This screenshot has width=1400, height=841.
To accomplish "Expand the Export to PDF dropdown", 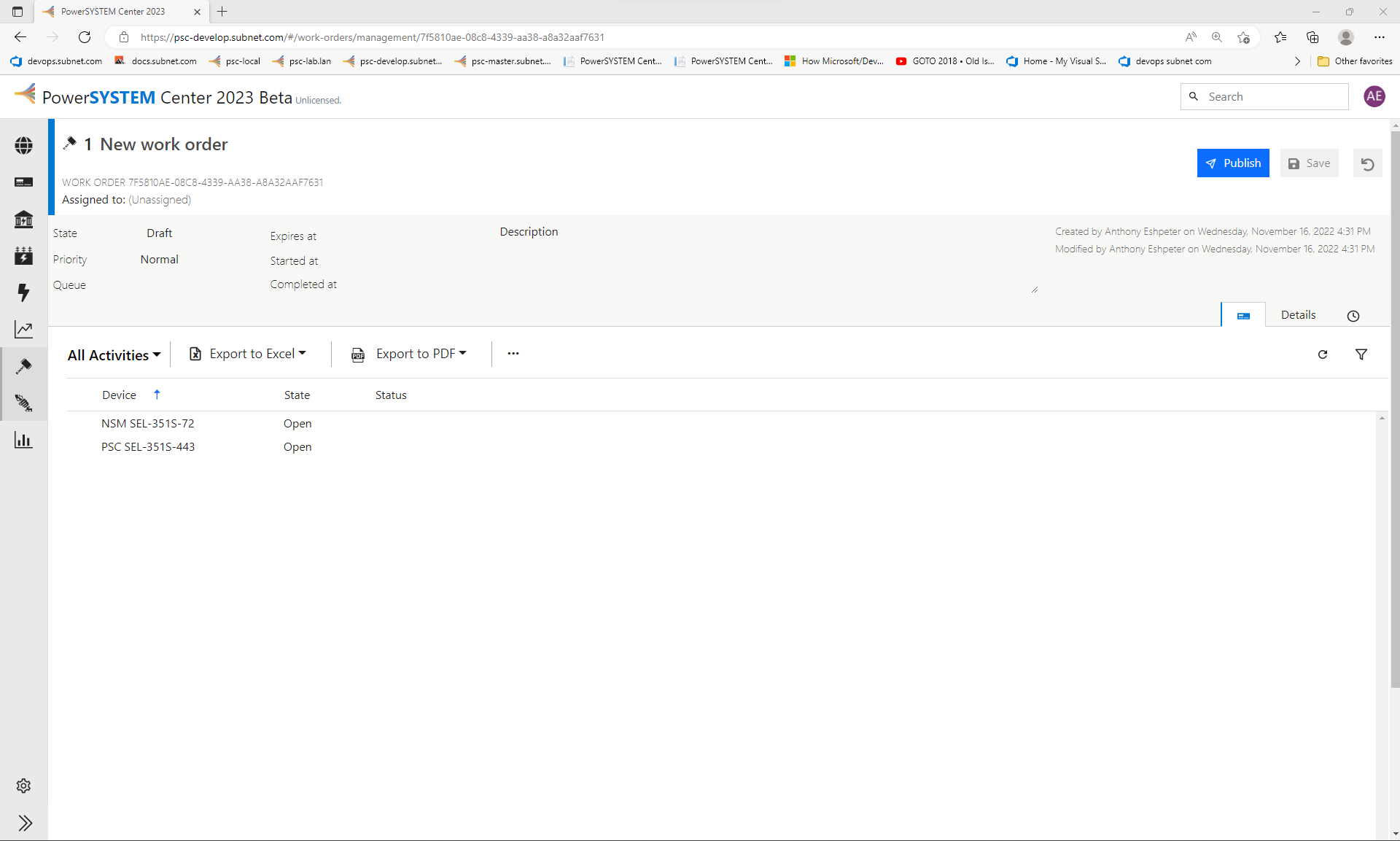I will click(410, 354).
